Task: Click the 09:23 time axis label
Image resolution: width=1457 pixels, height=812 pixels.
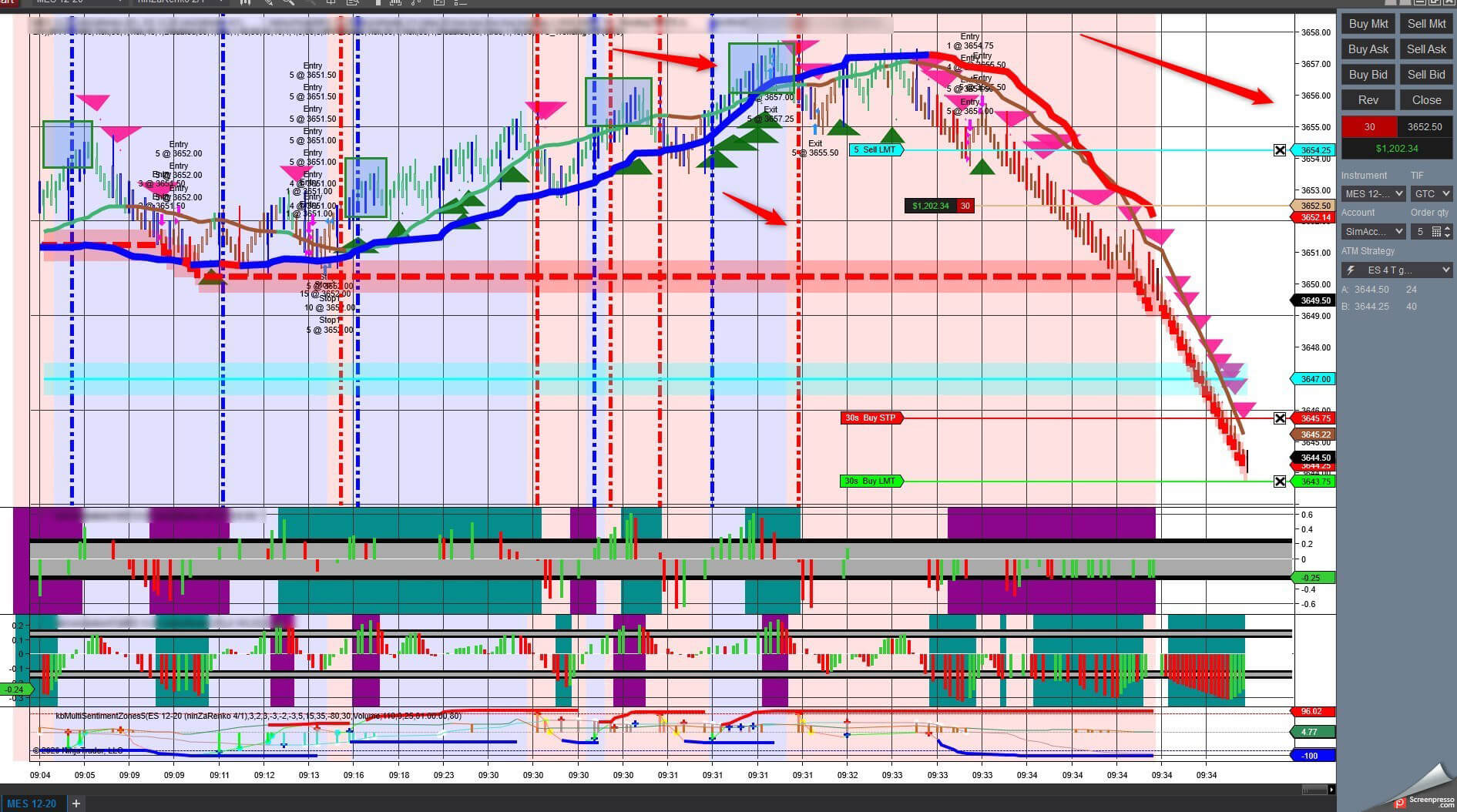Action: point(444,776)
